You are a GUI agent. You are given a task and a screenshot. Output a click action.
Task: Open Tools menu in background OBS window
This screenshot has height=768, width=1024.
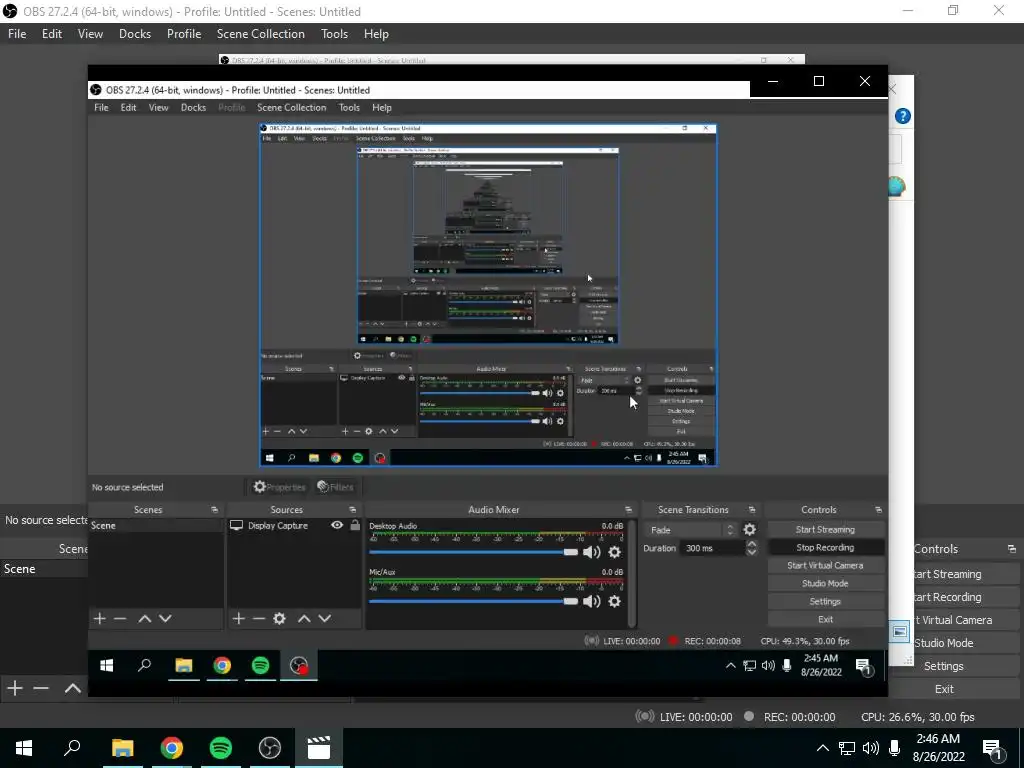pyautogui.click(x=334, y=34)
